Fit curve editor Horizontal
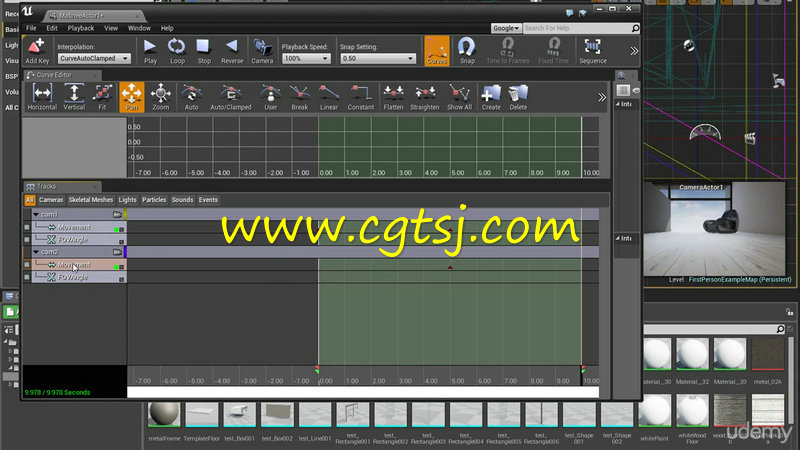This screenshot has height=450, width=800. coord(42,97)
